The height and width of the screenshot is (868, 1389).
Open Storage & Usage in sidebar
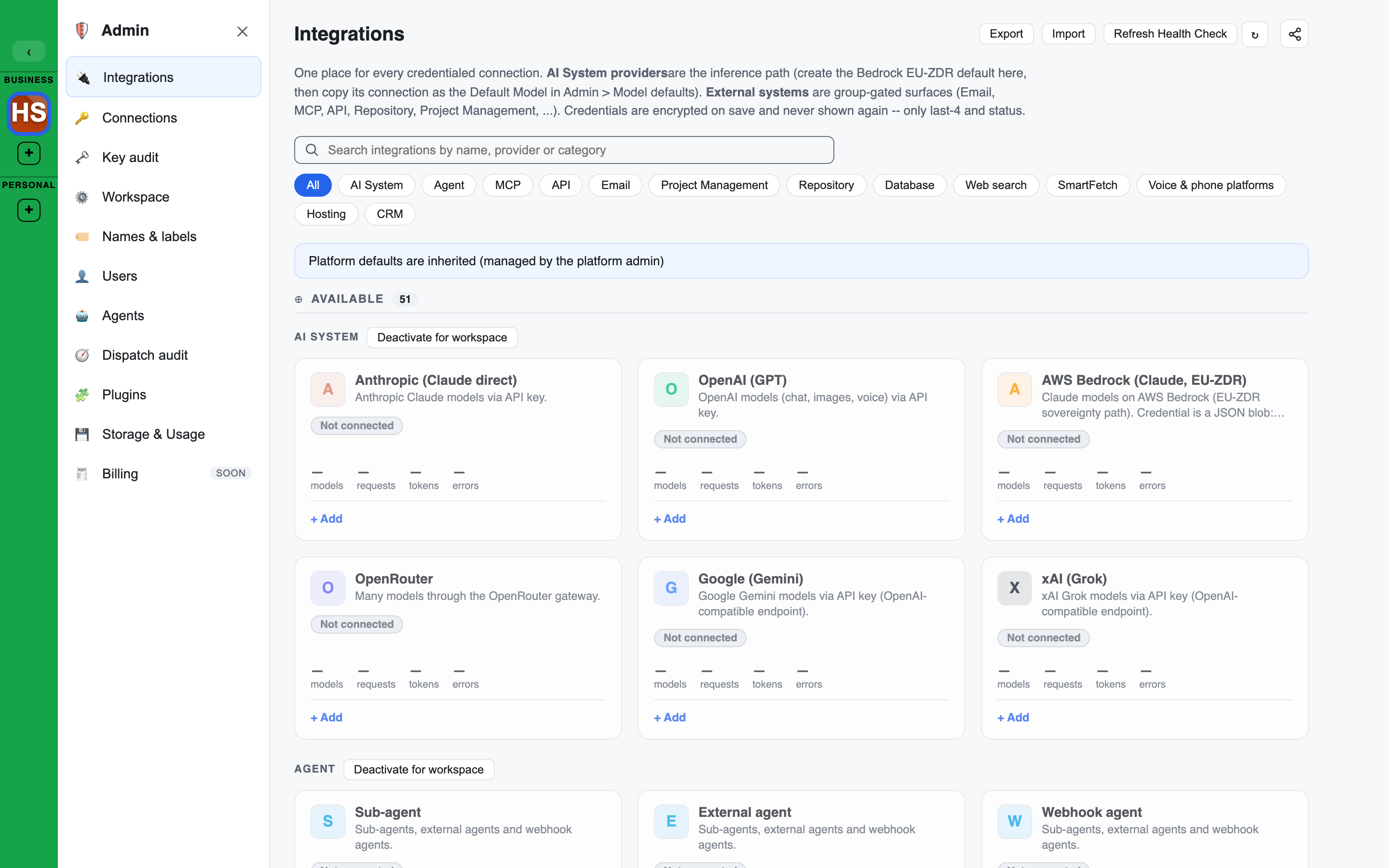pyautogui.click(x=163, y=434)
